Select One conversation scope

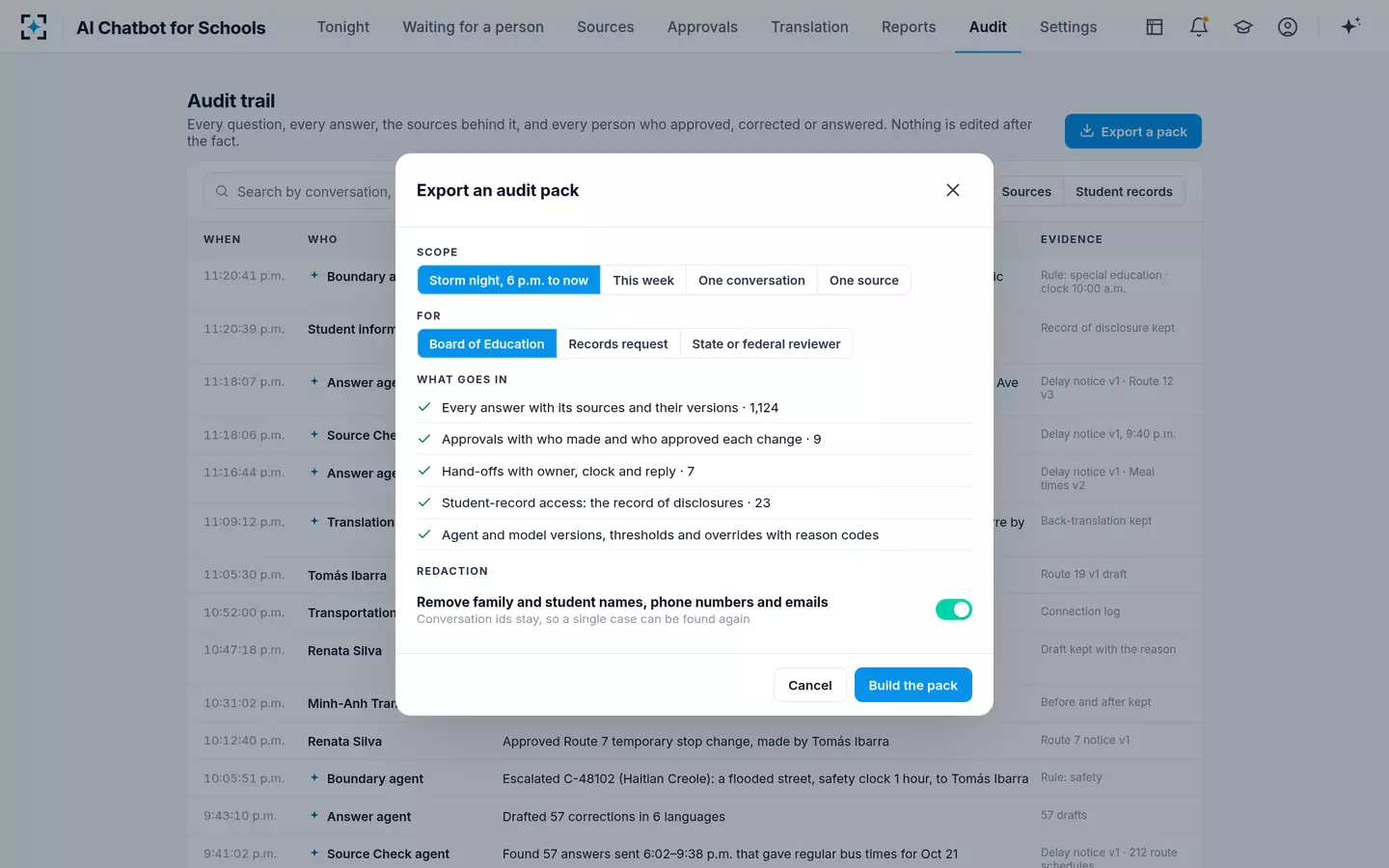click(x=751, y=280)
